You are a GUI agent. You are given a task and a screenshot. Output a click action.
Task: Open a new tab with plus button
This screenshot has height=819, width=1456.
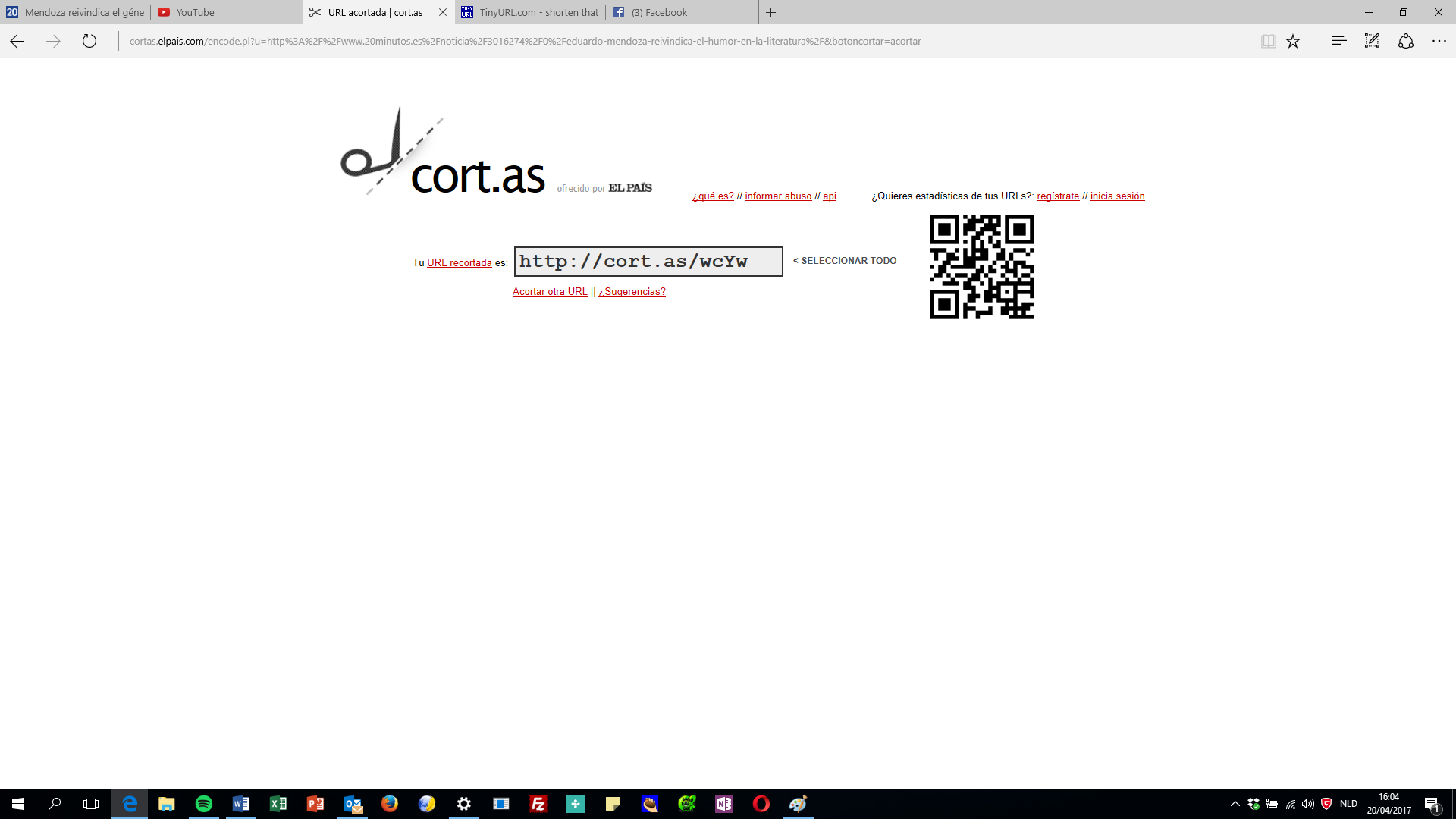point(770,12)
